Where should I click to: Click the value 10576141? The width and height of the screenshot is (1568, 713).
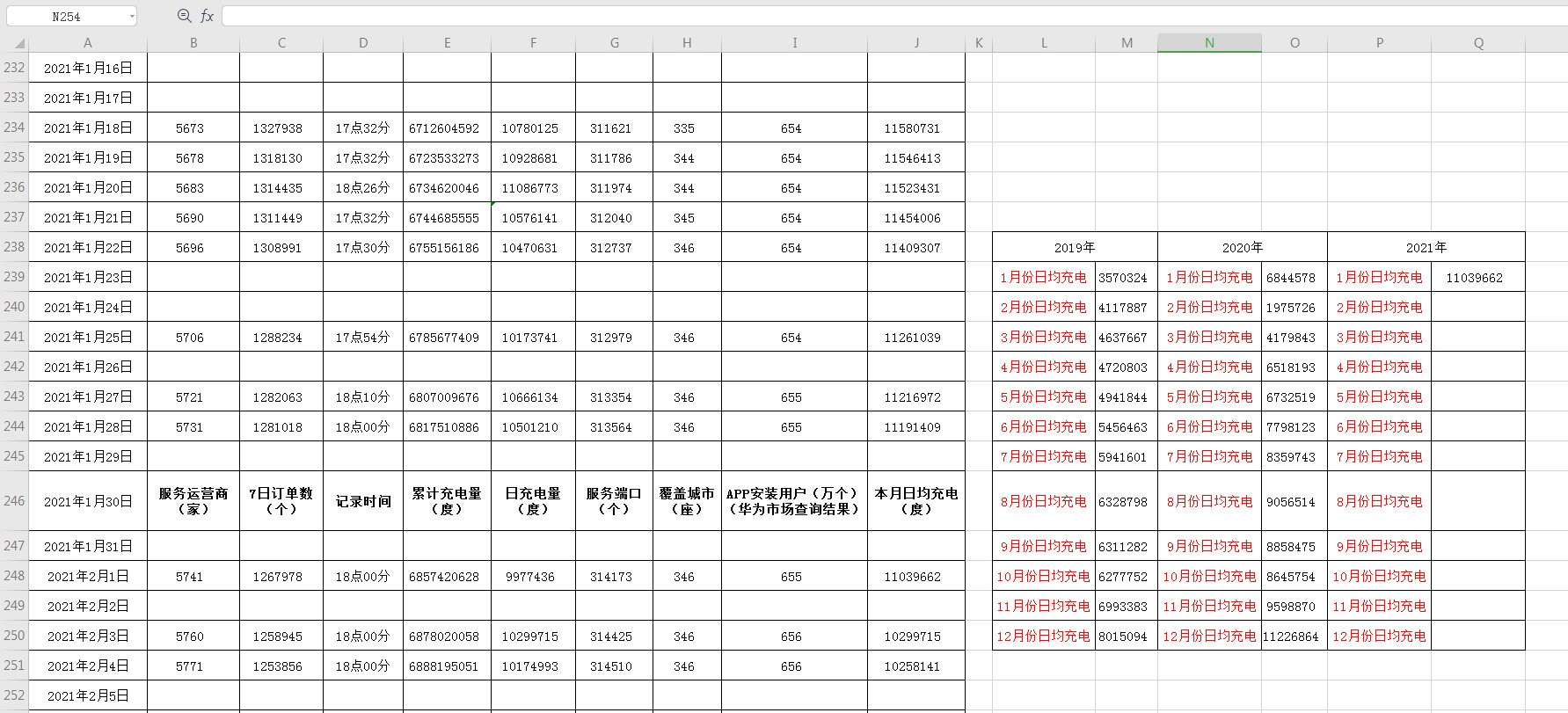pyautogui.click(x=530, y=218)
